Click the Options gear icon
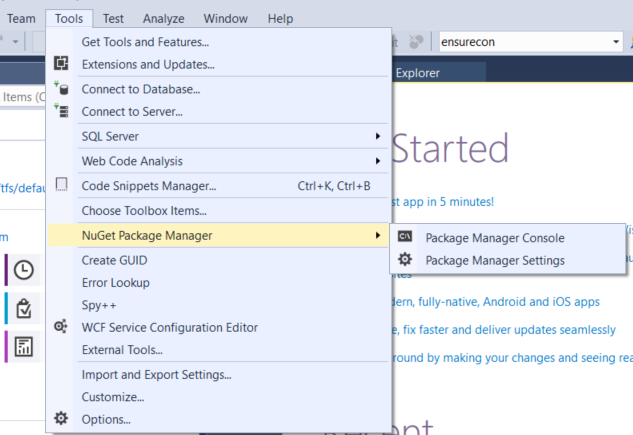The height and width of the screenshot is (435, 633). (61, 419)
